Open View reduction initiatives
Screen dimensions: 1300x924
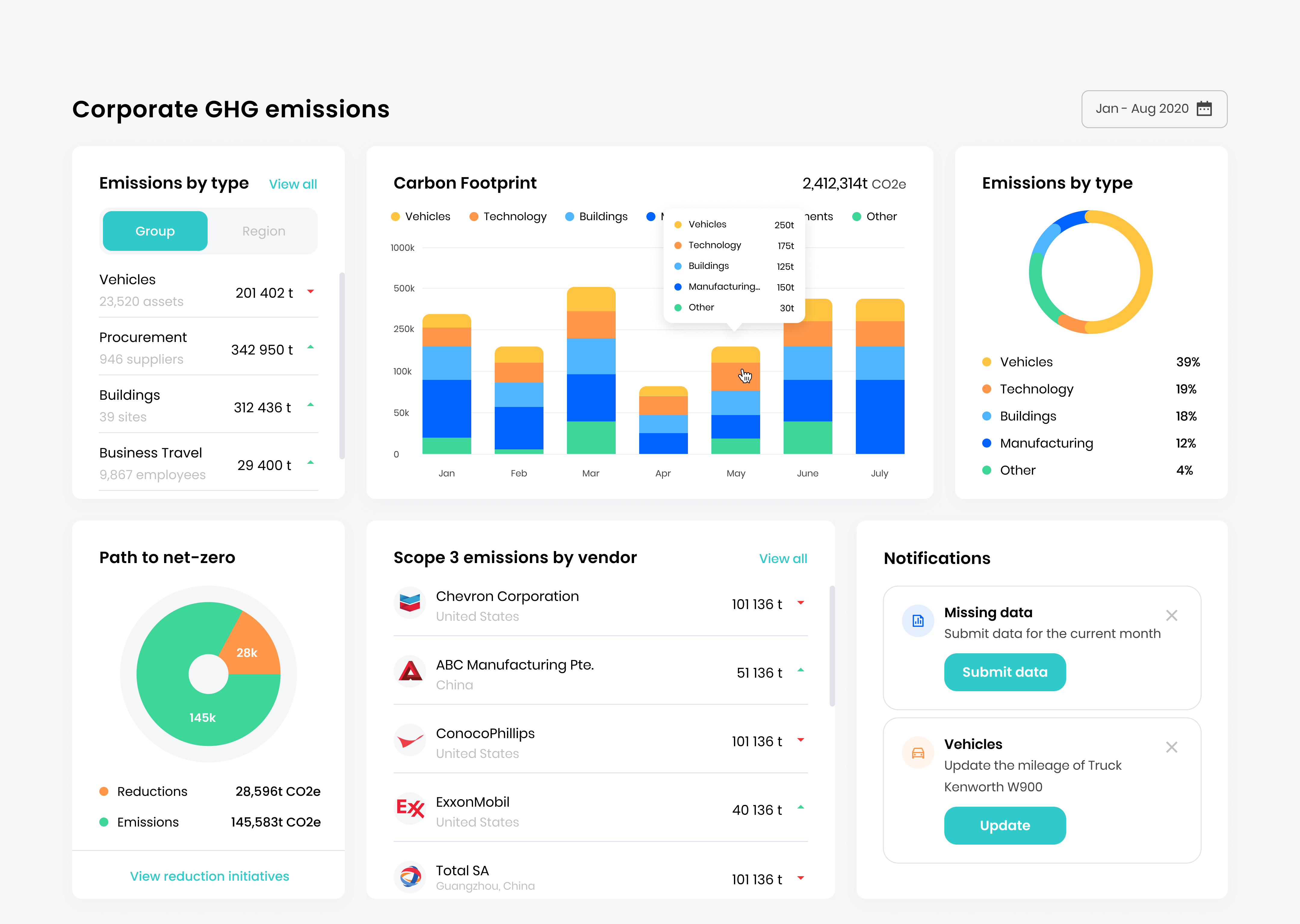point(209,876)
